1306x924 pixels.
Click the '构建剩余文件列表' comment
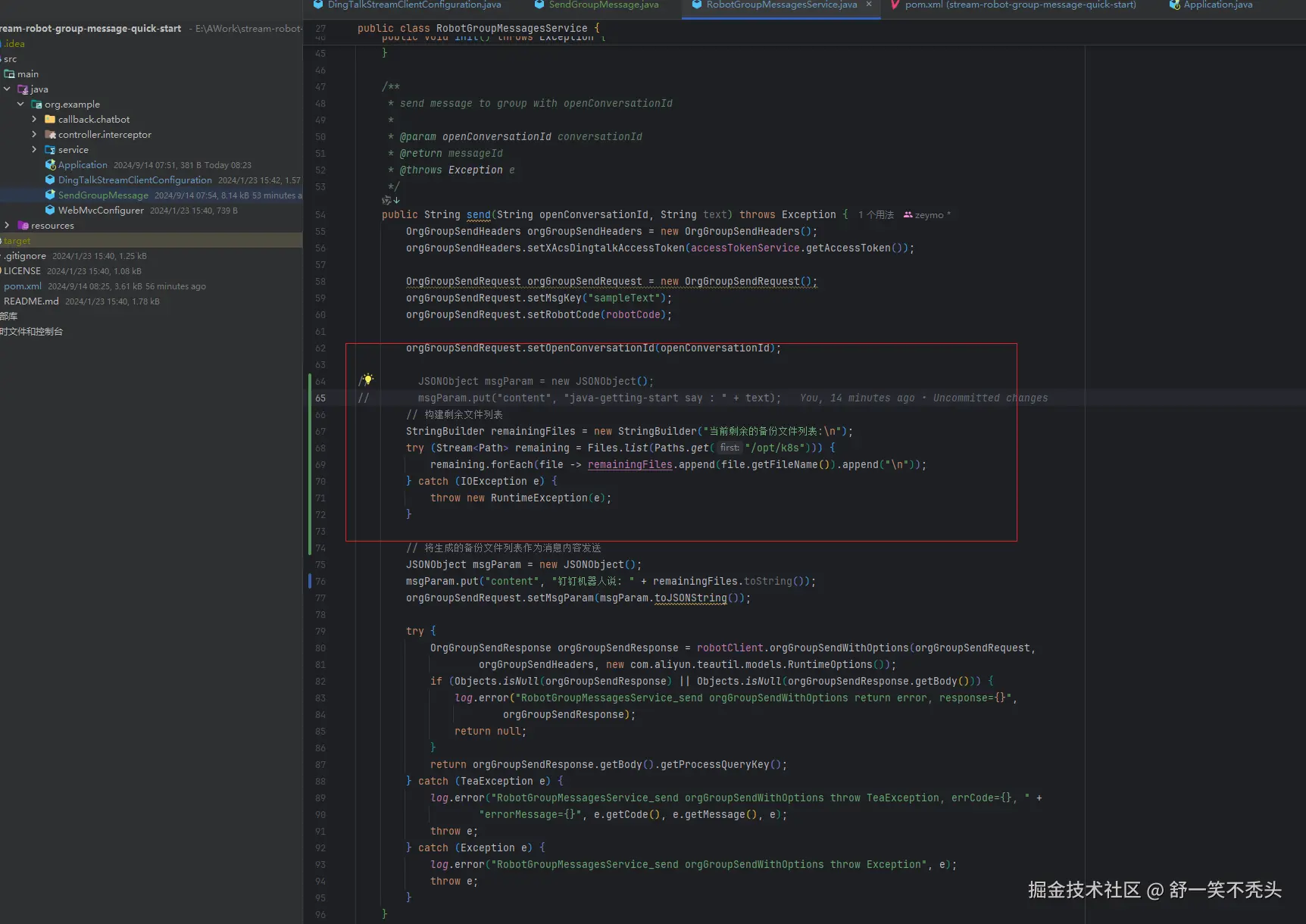click(x=455, y=415)
